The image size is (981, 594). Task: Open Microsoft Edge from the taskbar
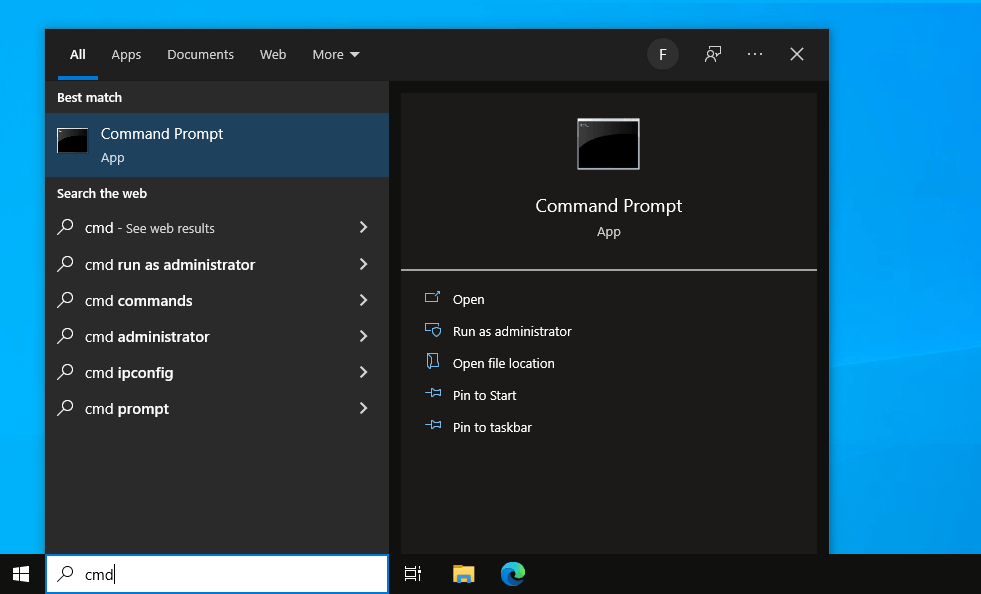513,573
